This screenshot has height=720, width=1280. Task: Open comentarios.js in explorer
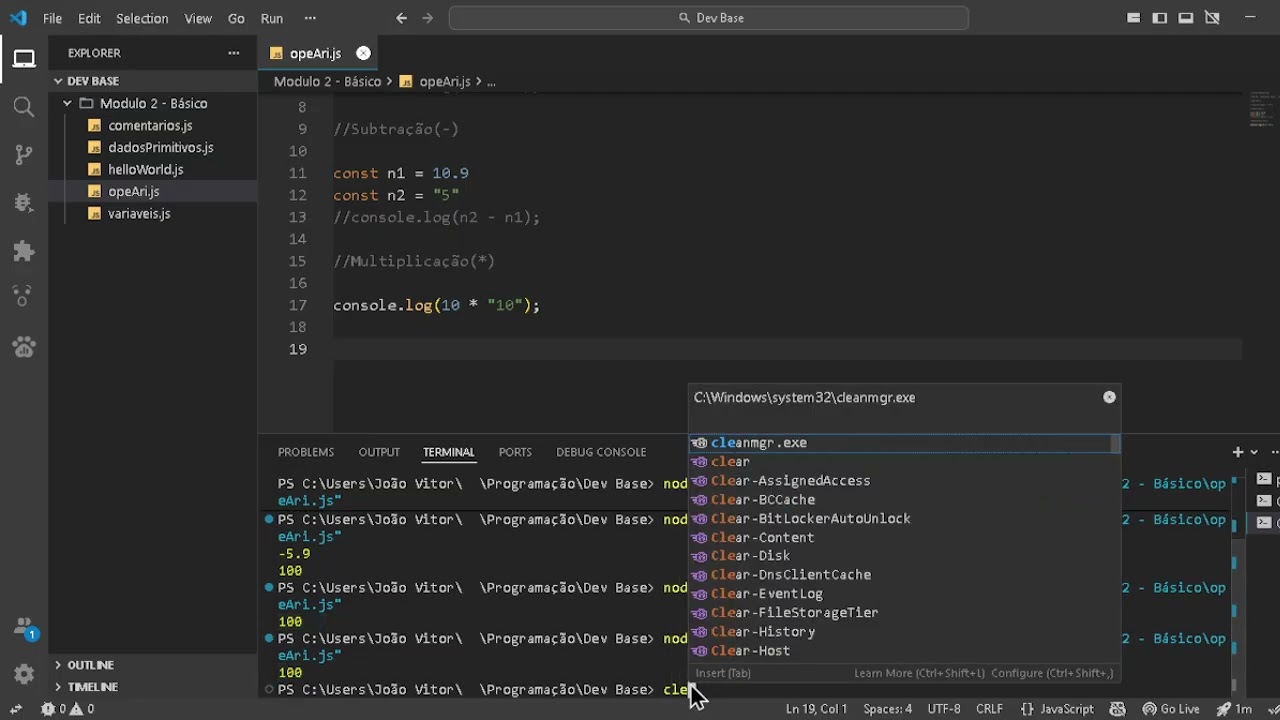tap(150, 125)
